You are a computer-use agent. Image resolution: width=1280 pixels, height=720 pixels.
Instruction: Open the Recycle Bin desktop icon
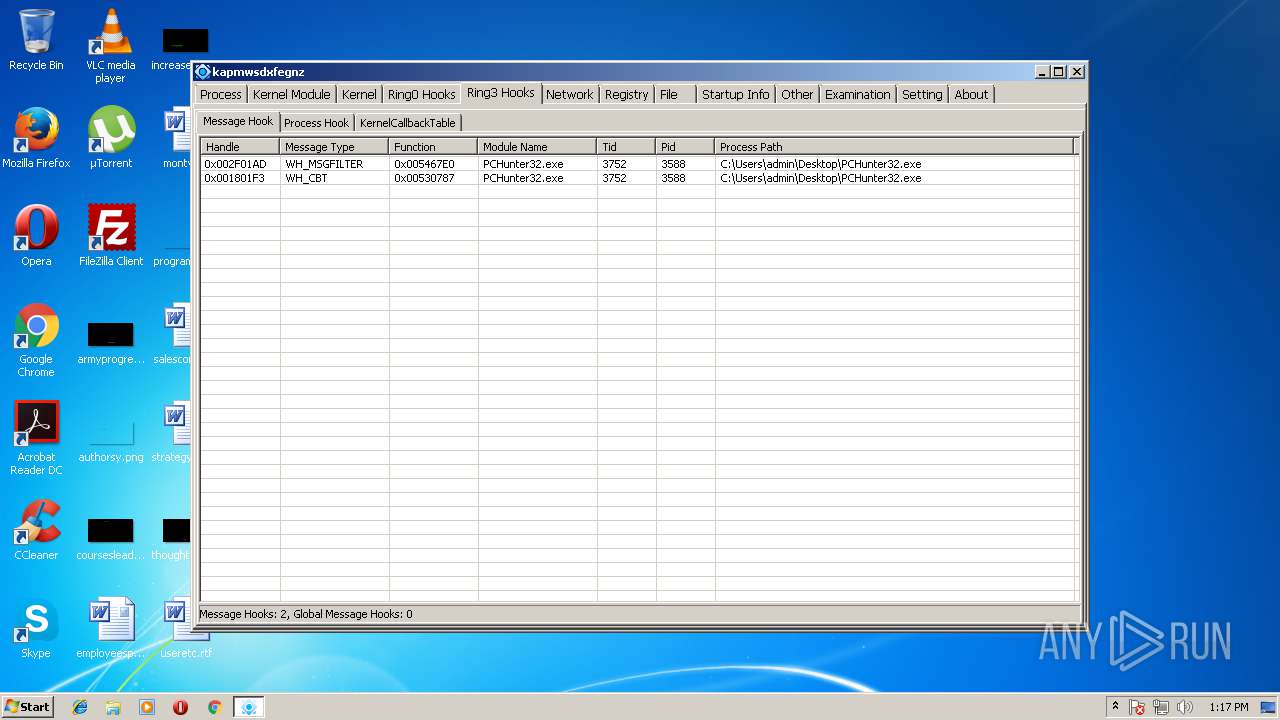36,40
